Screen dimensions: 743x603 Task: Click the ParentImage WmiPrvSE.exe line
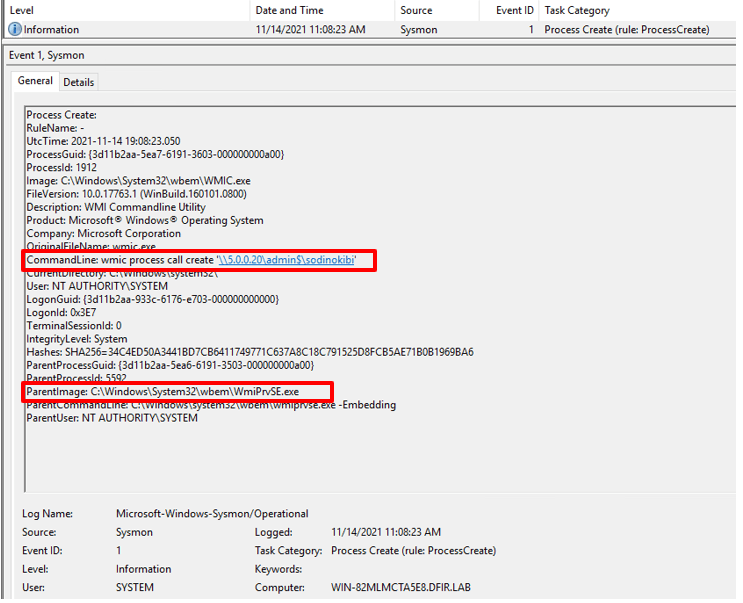click(x=177, y=391)
